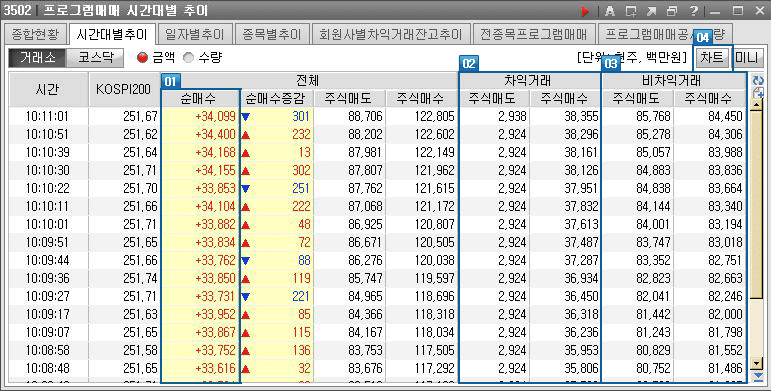Click the blue refresh arrows icon beside table

(758, 80)
